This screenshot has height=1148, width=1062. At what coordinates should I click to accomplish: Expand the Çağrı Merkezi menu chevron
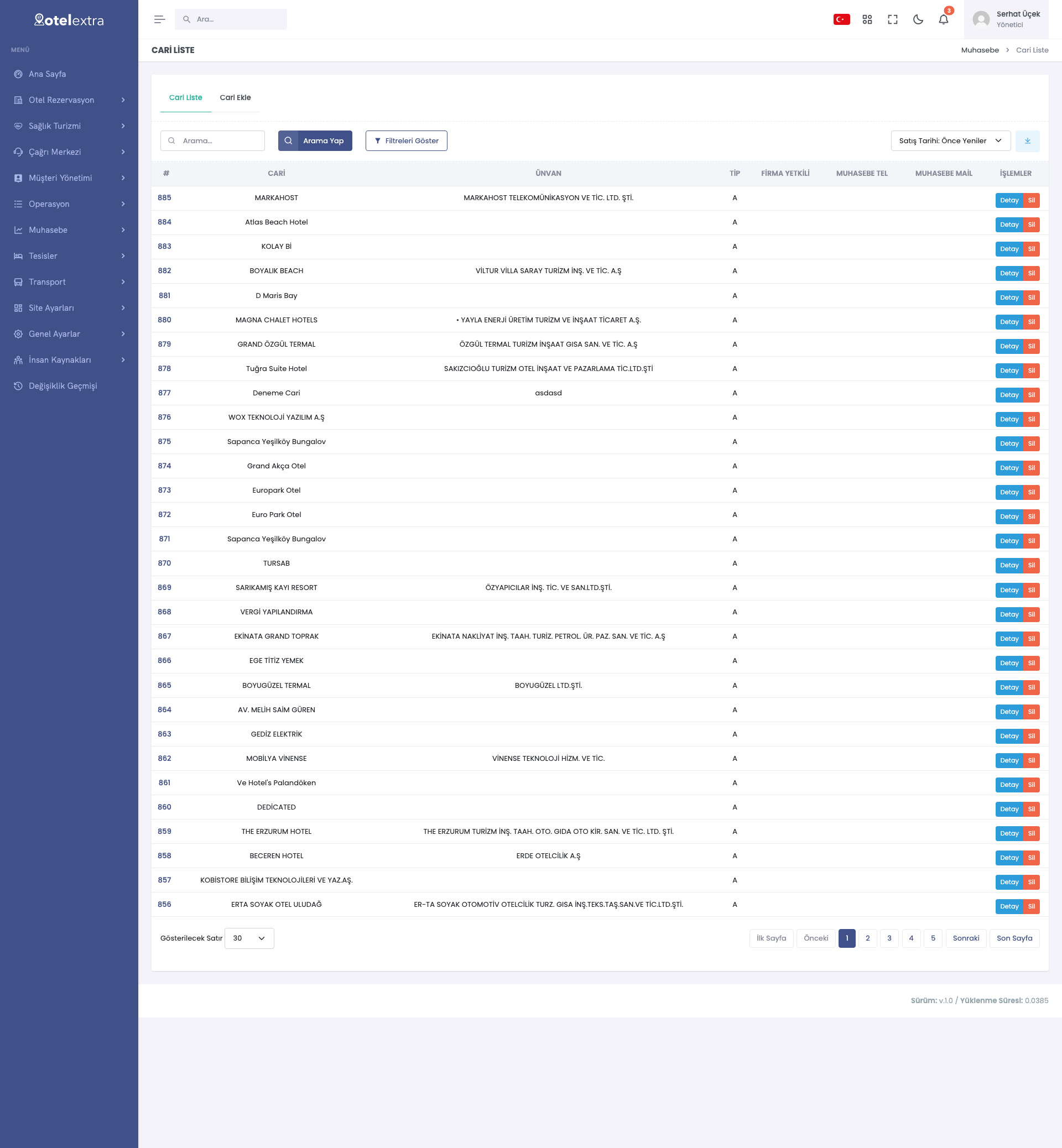point(123,152)
